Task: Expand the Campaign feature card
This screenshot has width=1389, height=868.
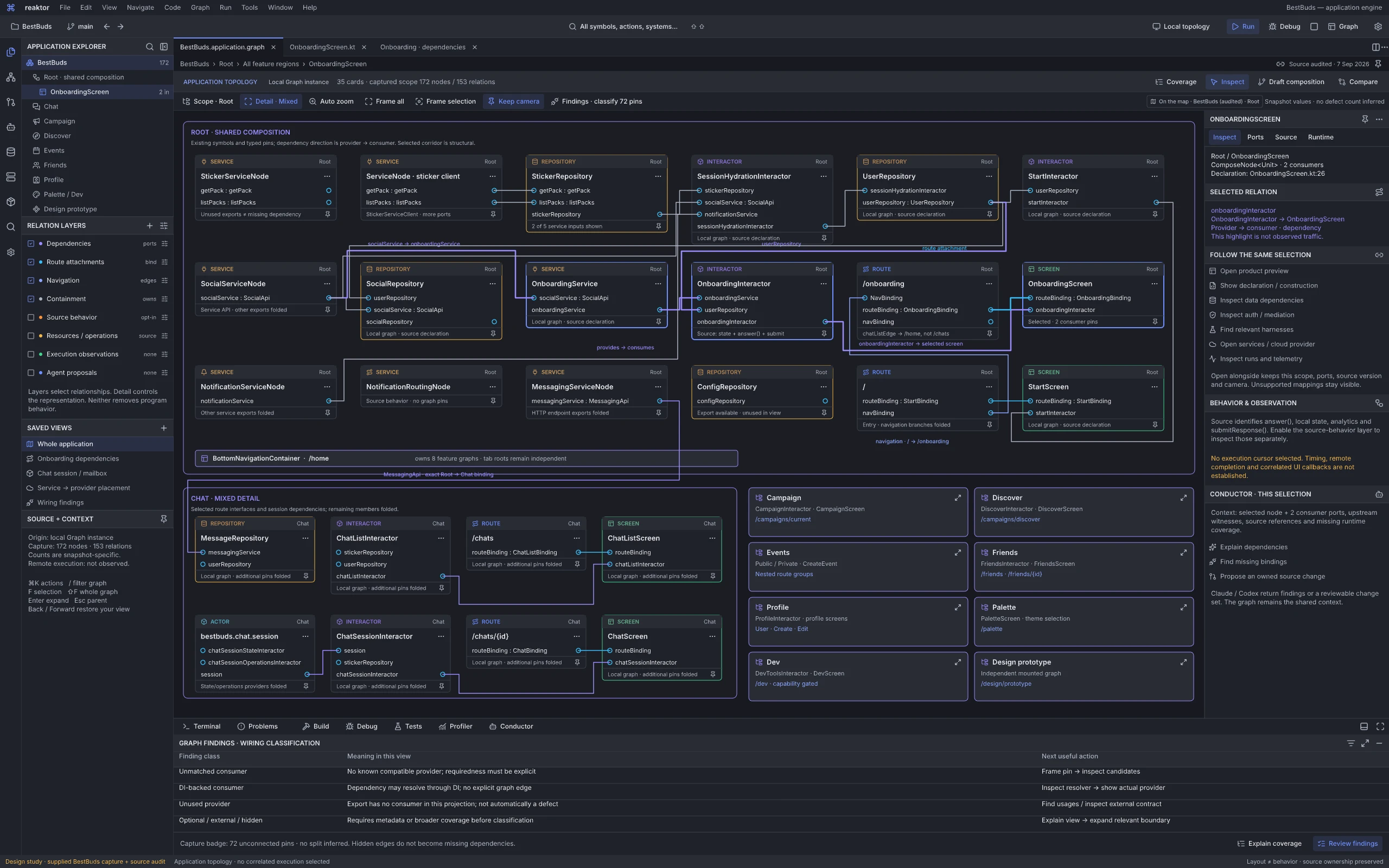Action: (957, 497)
